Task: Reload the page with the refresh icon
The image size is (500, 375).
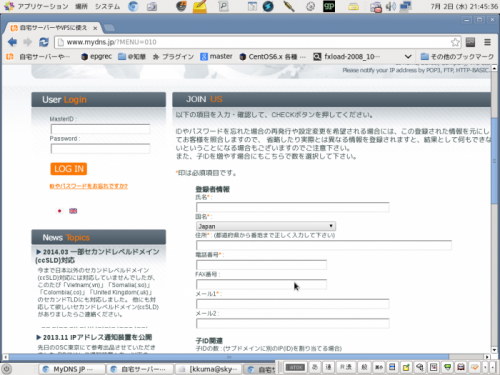Action: 44,42
